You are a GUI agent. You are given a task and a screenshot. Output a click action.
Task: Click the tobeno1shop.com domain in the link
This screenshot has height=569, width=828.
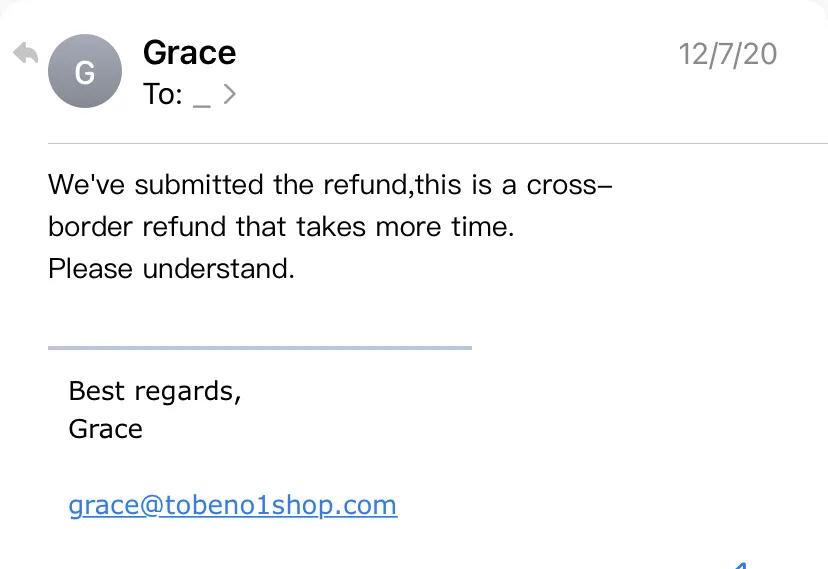(x=281, y=506)
